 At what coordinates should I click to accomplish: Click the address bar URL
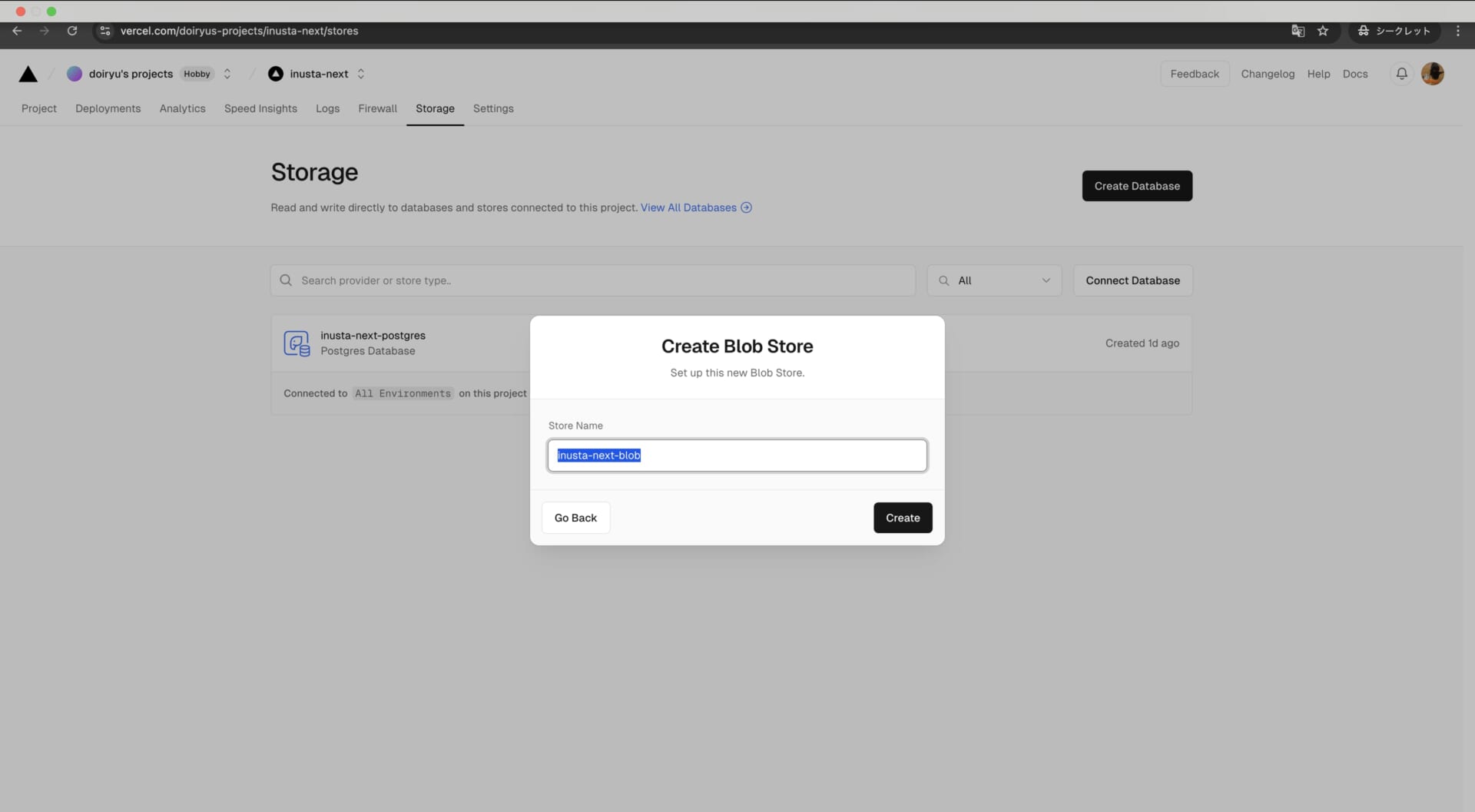tap(240, 31)
